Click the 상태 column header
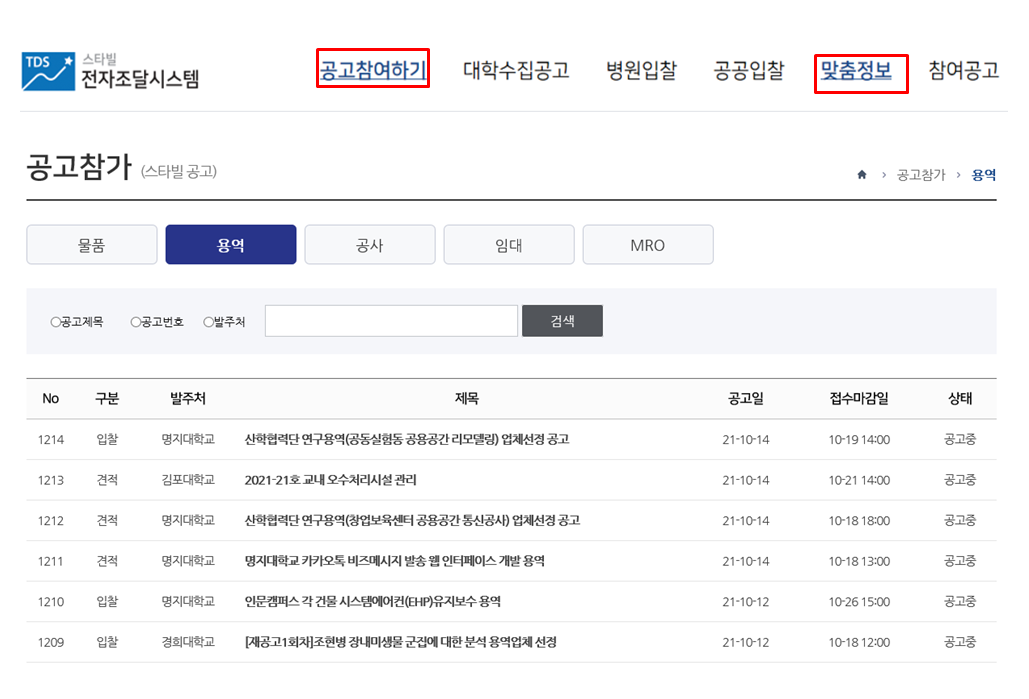The image size is (1029, 699). 960,398
